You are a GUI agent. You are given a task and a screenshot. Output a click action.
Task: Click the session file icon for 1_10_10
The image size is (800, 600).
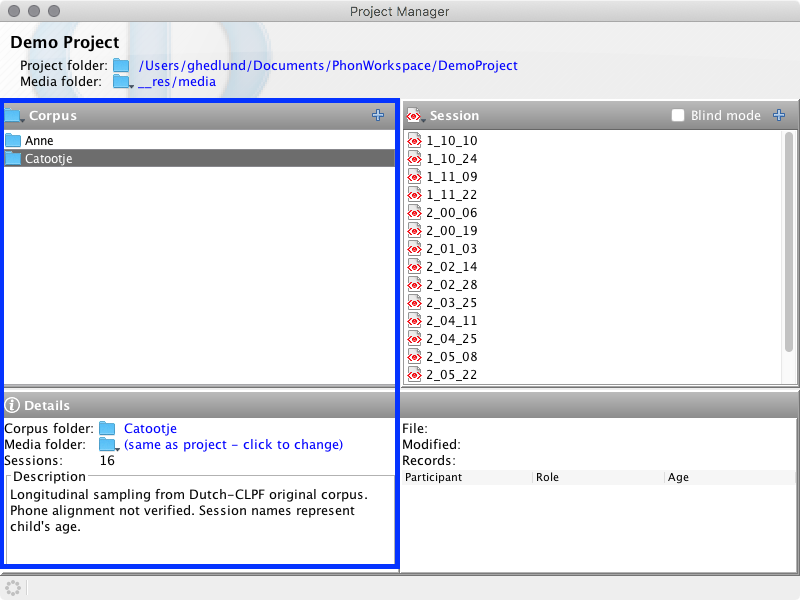tap(415, 141)
